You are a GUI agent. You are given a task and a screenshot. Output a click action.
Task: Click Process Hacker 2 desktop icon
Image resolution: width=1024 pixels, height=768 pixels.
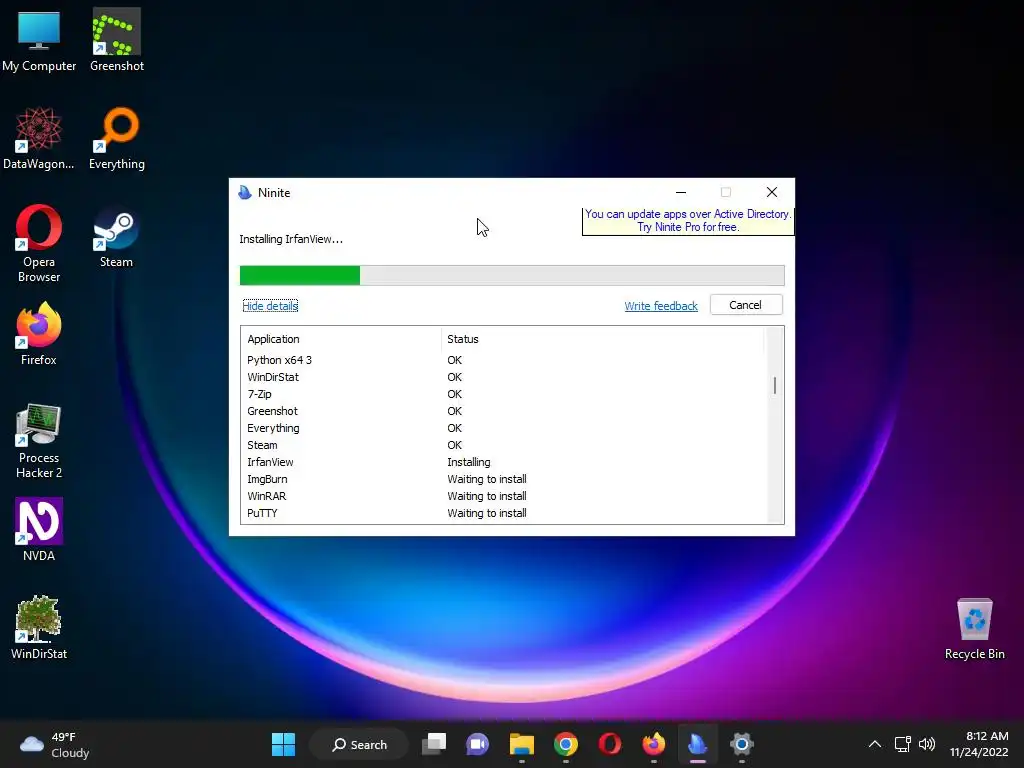(39, 441)
